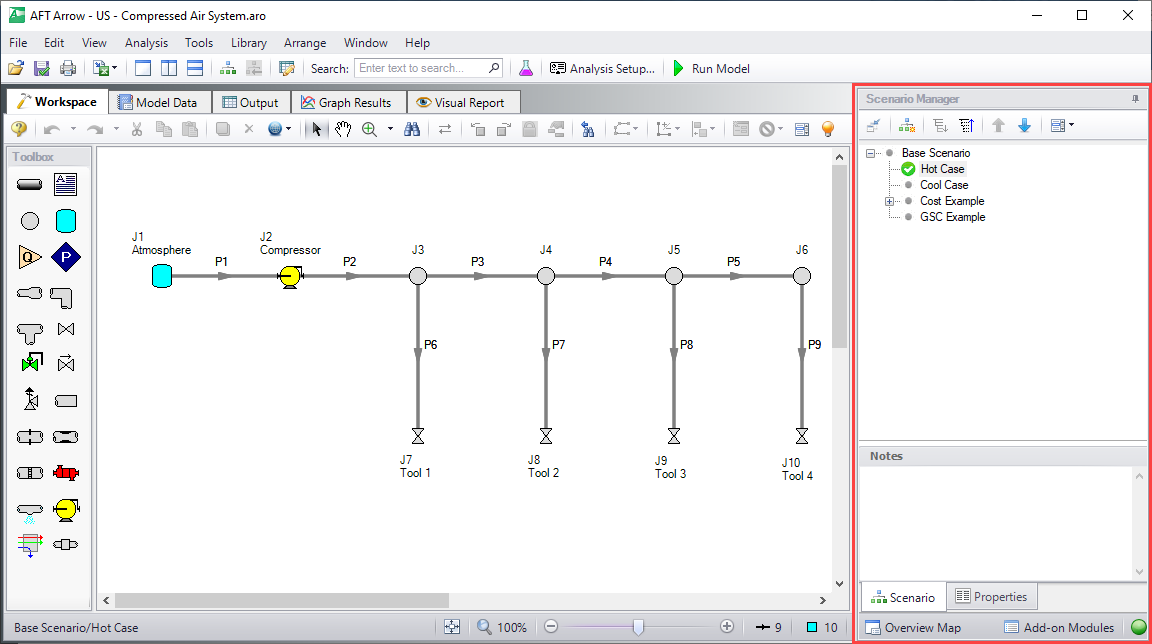
Task: Click the Solution Control flask icon
Action: [x=525, y=69]
